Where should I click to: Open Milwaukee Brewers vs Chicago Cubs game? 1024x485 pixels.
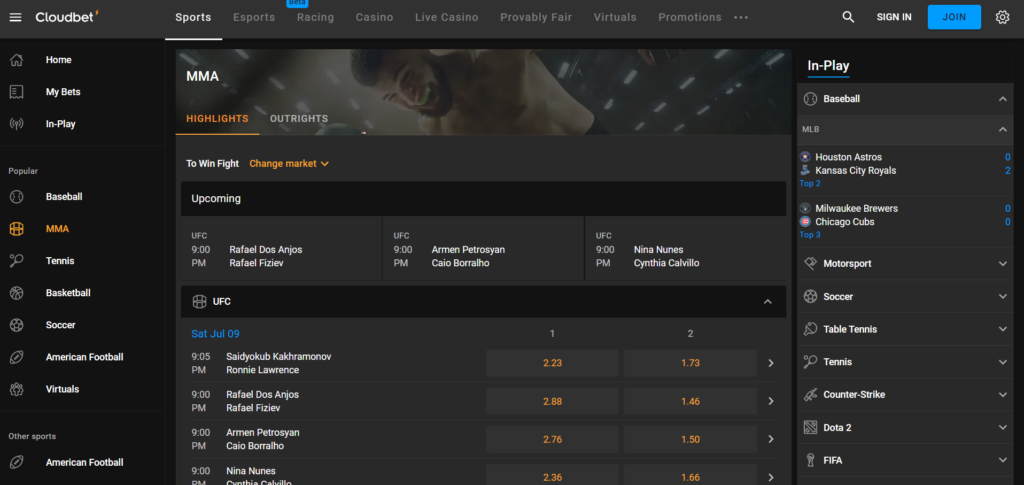(905, 221)
